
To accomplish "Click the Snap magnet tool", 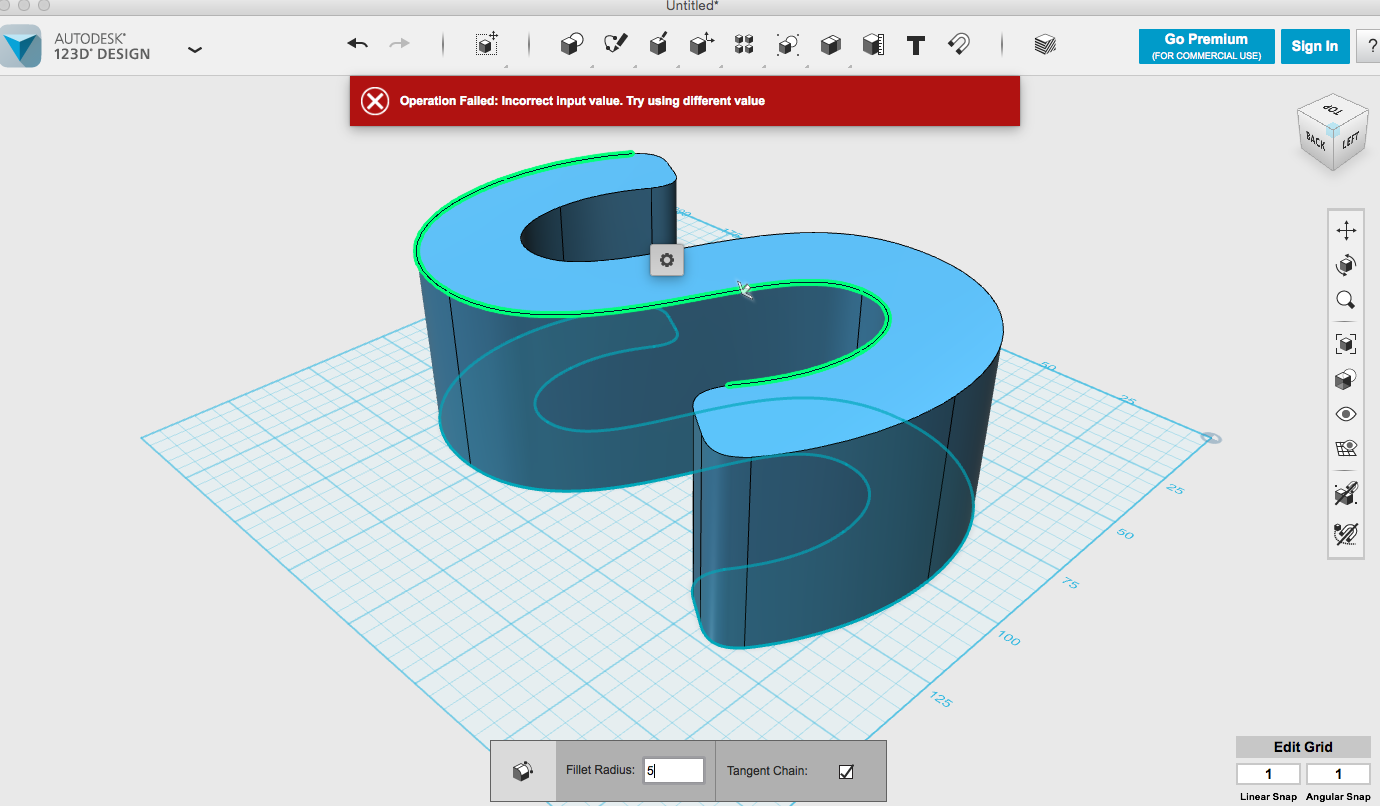I will tap(959, 44).
